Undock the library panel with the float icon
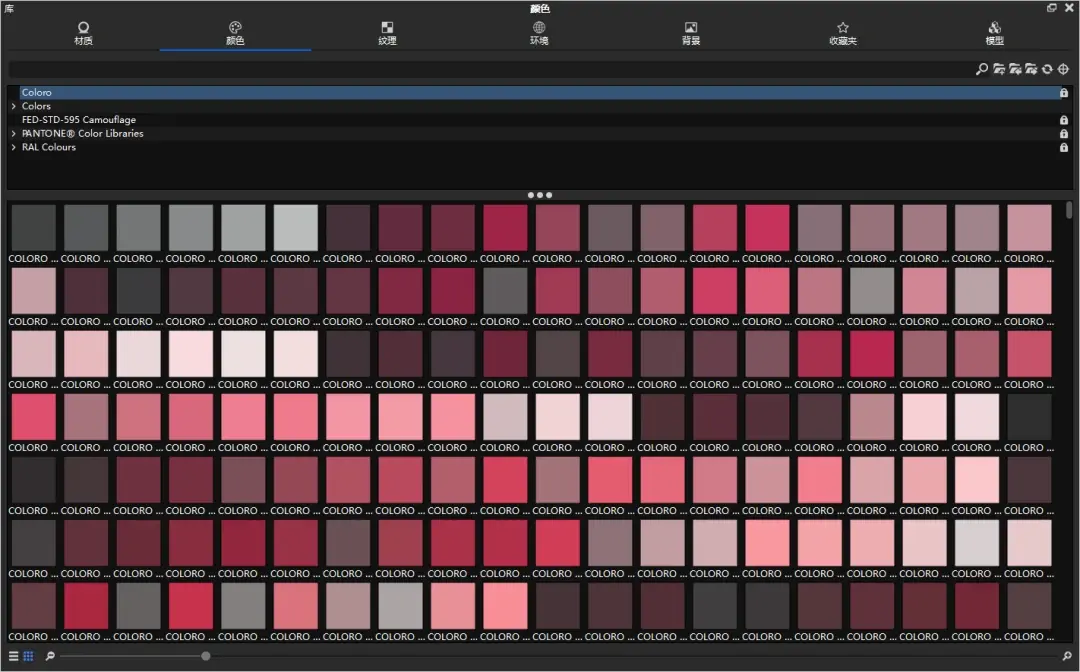The width and height of the screenshot is (1080, 672). 1052,8
